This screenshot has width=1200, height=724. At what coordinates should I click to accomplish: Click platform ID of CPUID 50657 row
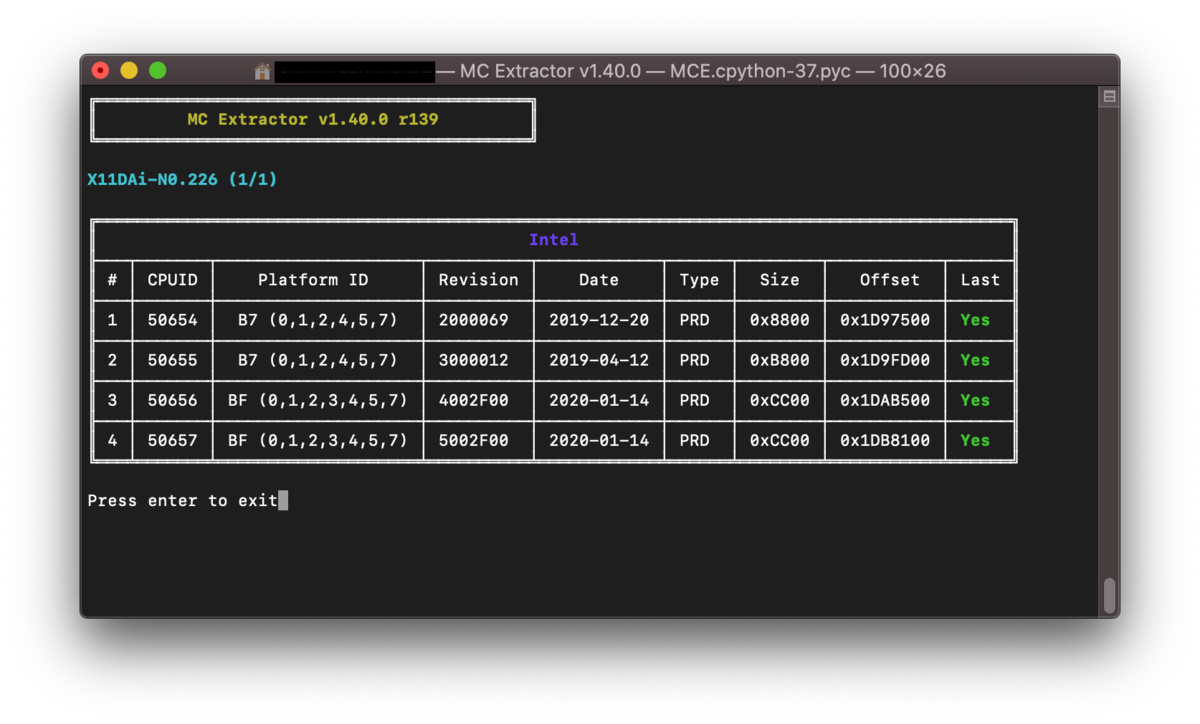coord(318,440)
